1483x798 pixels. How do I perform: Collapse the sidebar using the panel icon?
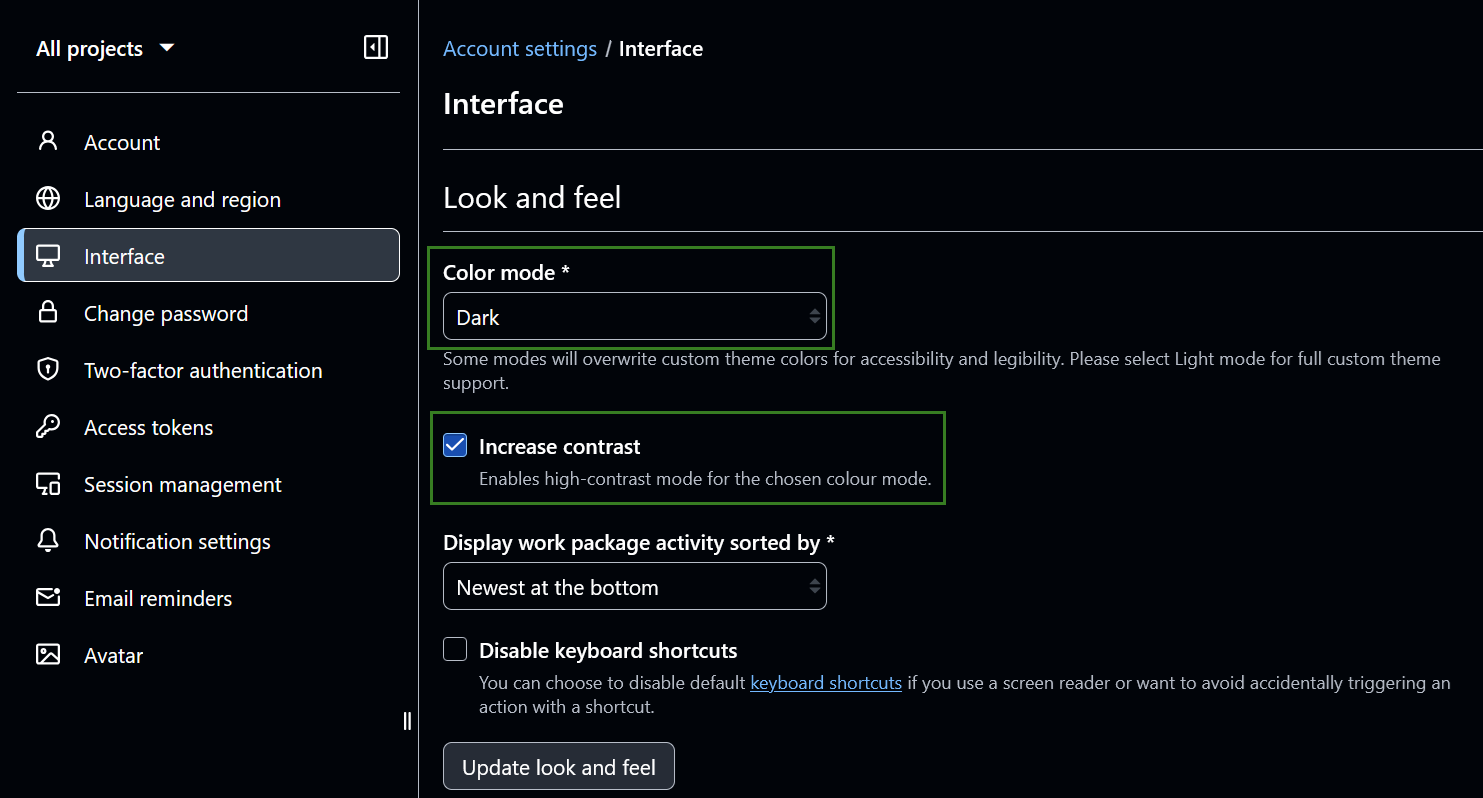coord(376,47)
